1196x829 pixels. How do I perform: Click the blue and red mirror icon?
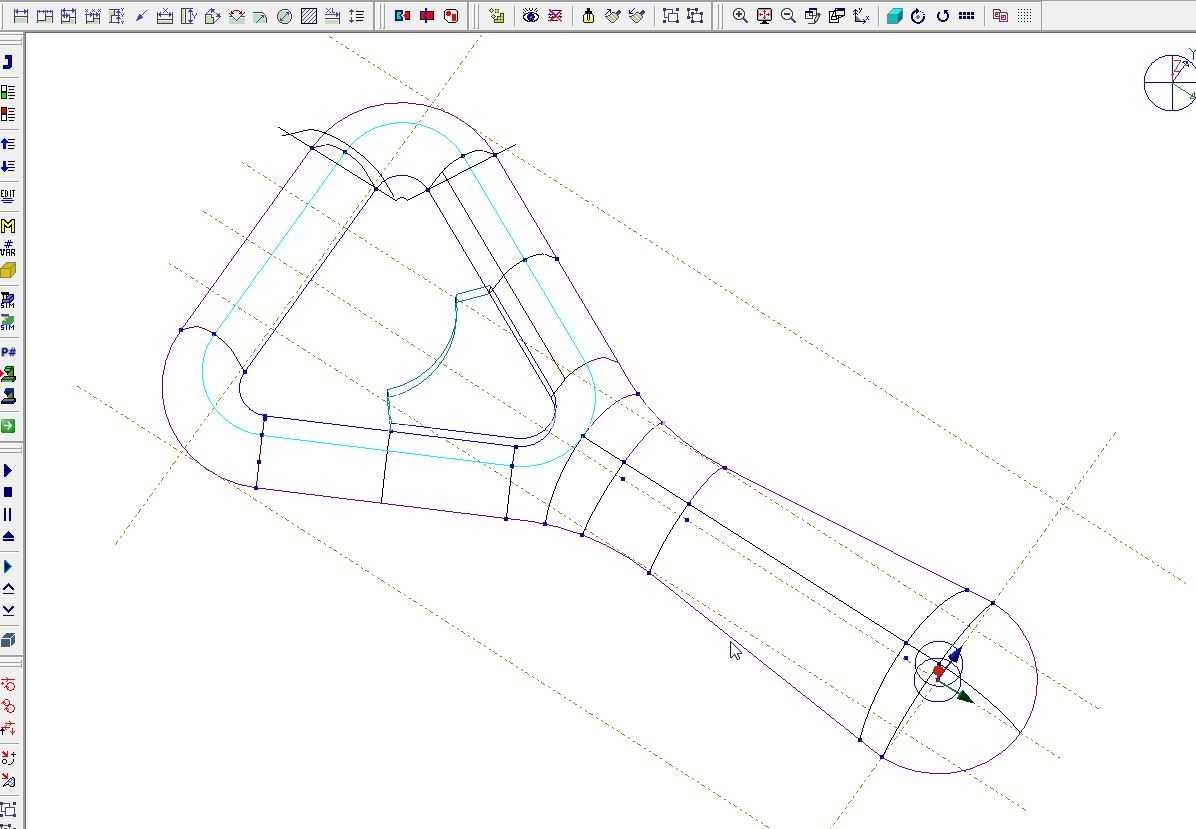pos(403,15)
